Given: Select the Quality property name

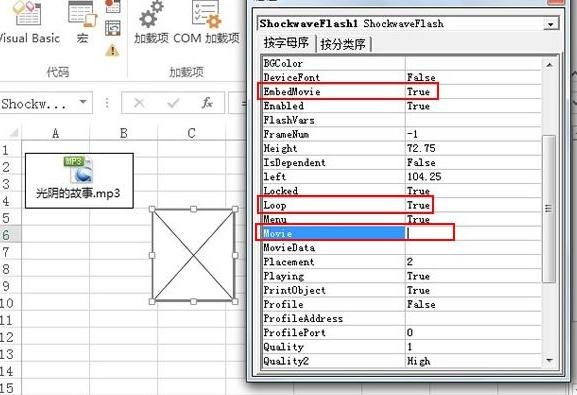Looking at the screenshot, I should [284, 347].
